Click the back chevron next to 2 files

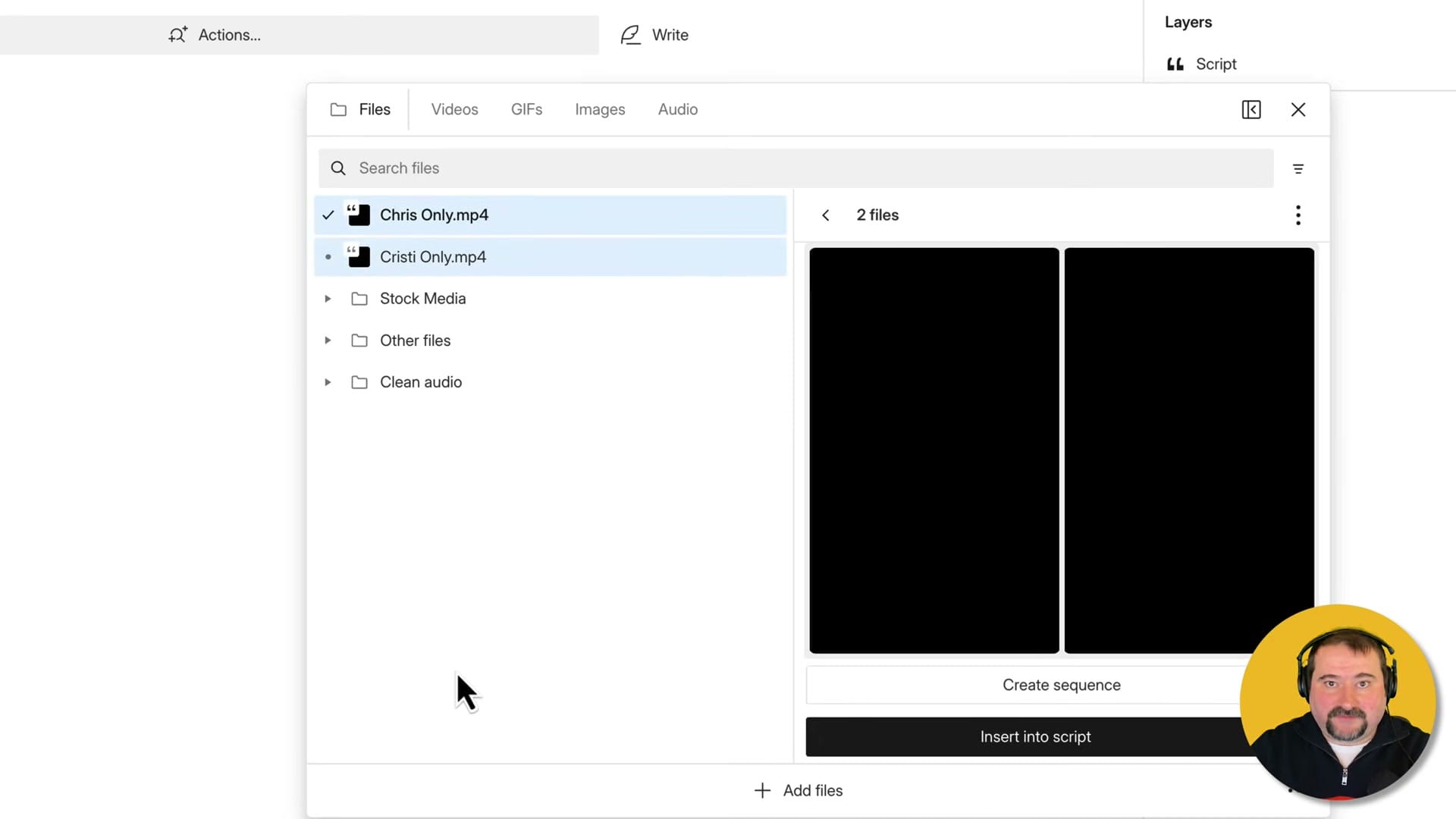tap(825, 215)
